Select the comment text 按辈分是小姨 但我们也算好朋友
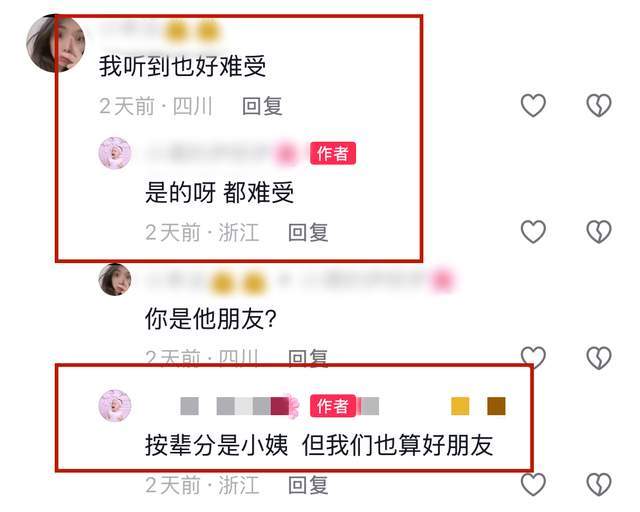Viewport: 640px width, 512px height. [319, 445]
